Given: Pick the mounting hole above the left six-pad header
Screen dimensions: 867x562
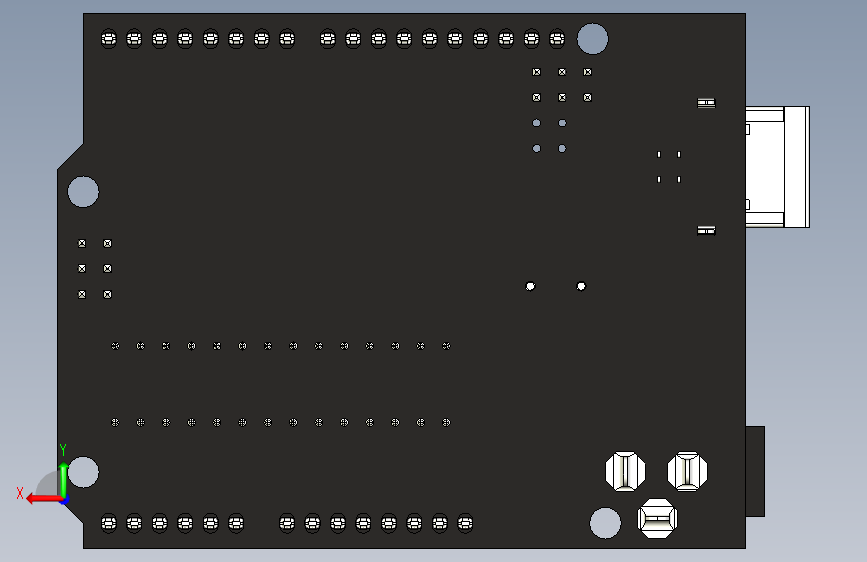Looking at the screenshot, I should [83, 191].
